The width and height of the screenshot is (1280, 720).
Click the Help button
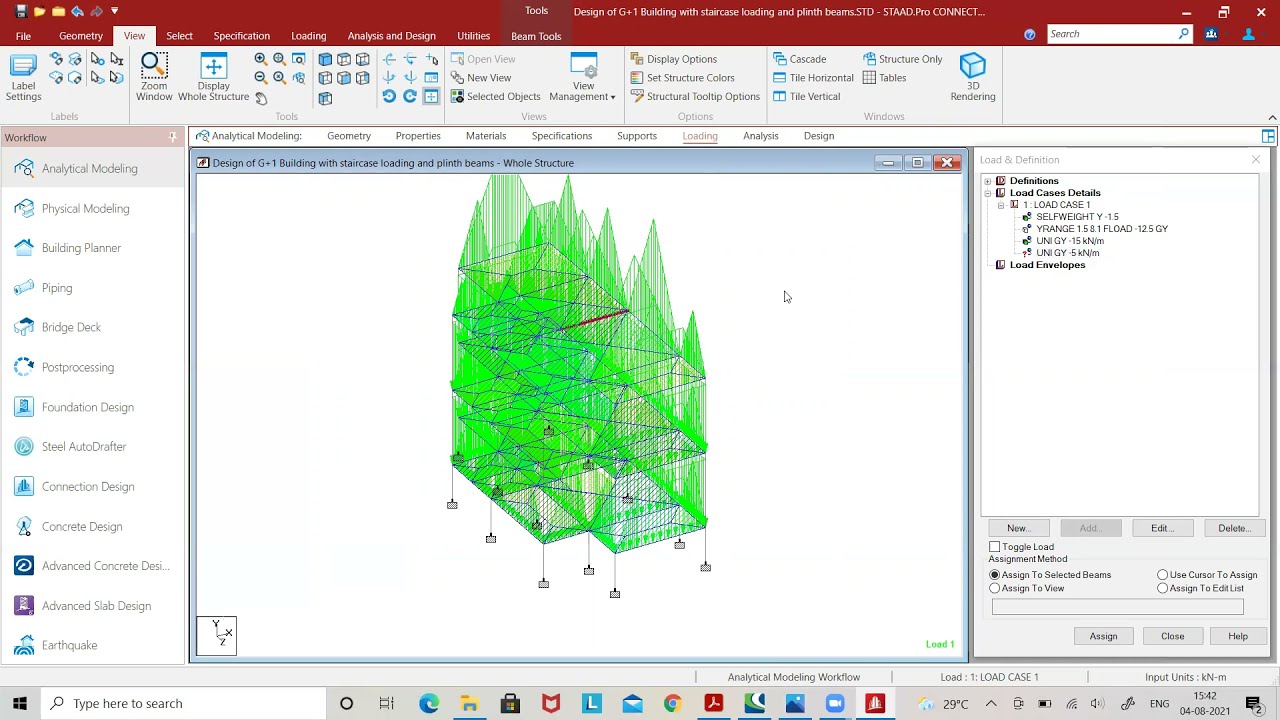click(x=1238, y=636)
